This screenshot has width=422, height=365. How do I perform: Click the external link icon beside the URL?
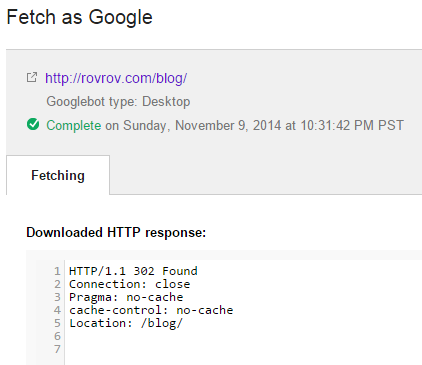tap(32, 77)
